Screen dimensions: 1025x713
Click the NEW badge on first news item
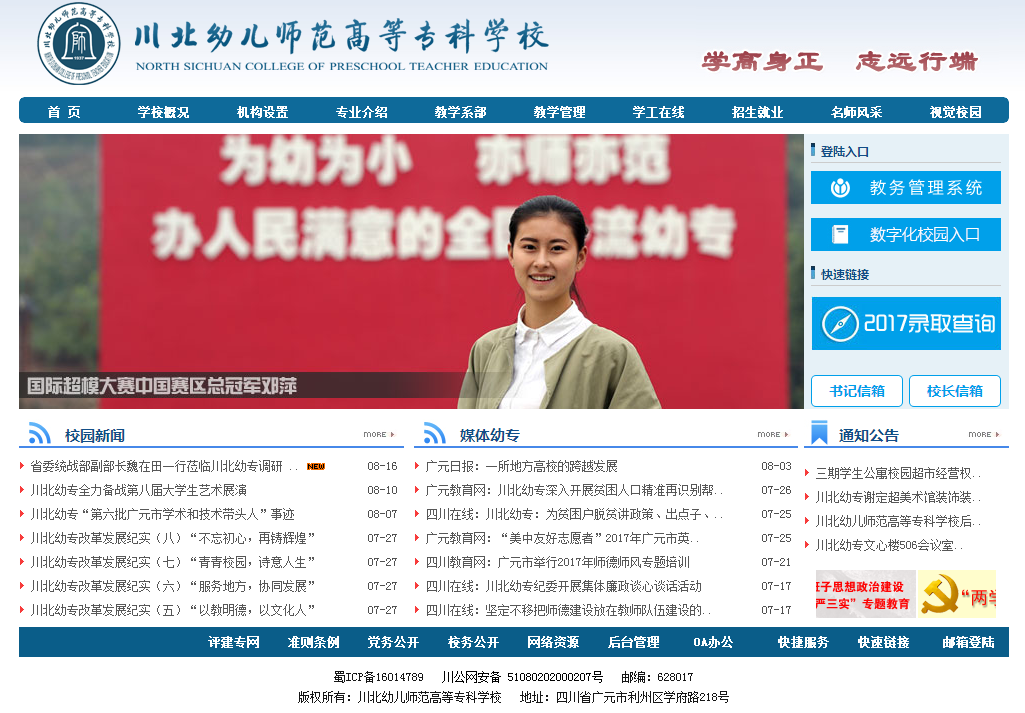click(x=316, y=467)
